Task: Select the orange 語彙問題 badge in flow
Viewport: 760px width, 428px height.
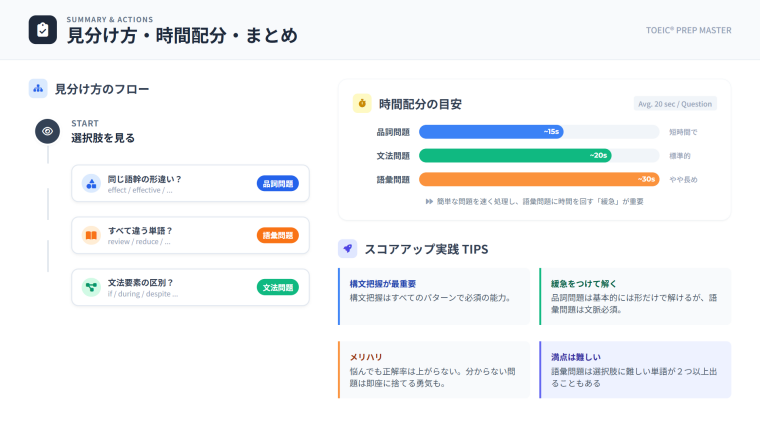Action: pyautogui.click(x=277, y=236)
